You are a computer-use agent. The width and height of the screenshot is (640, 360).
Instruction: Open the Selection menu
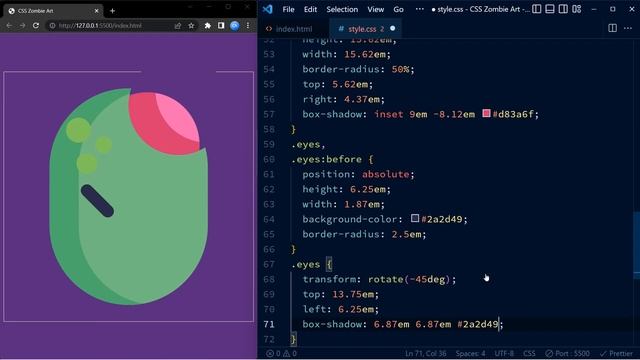tap(342, 9)
